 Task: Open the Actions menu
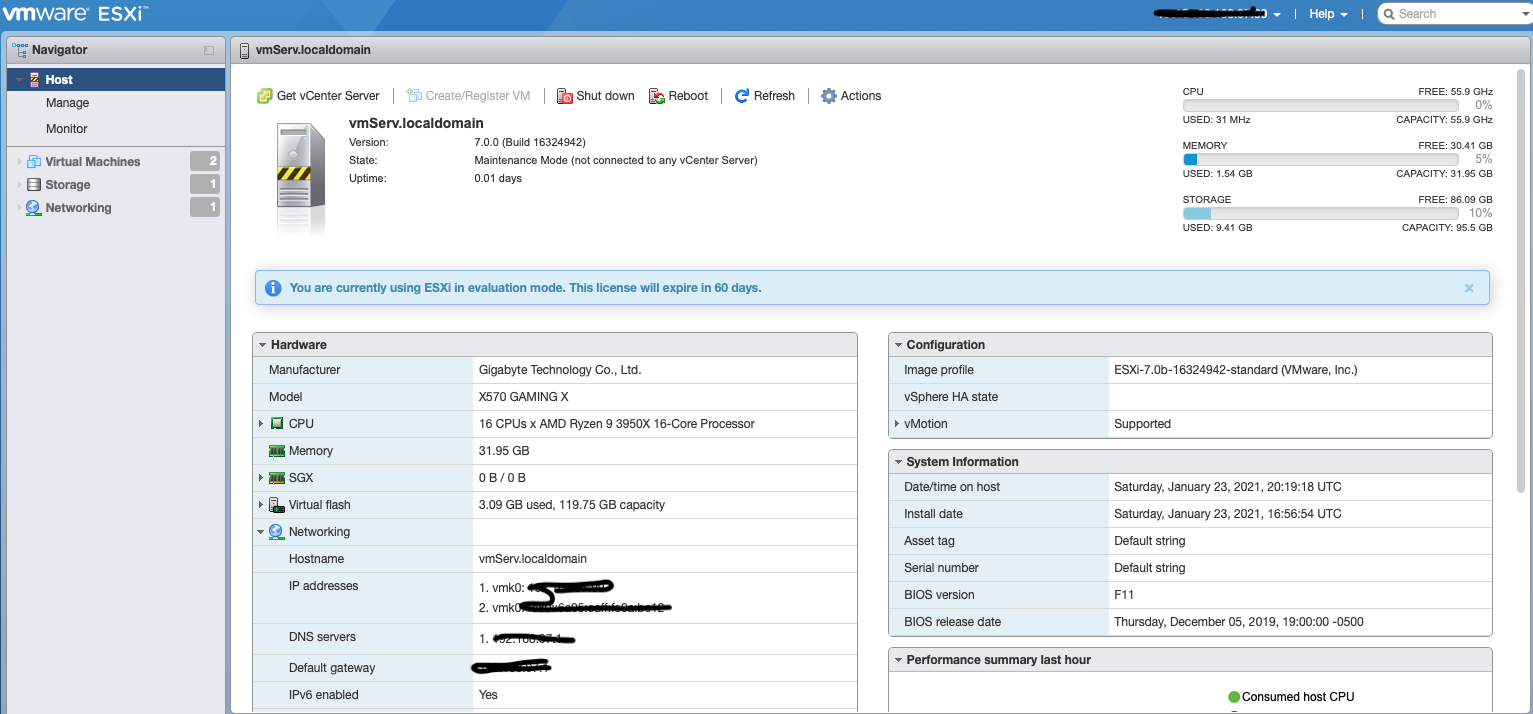pyautogui.click(x=851, y=96)
